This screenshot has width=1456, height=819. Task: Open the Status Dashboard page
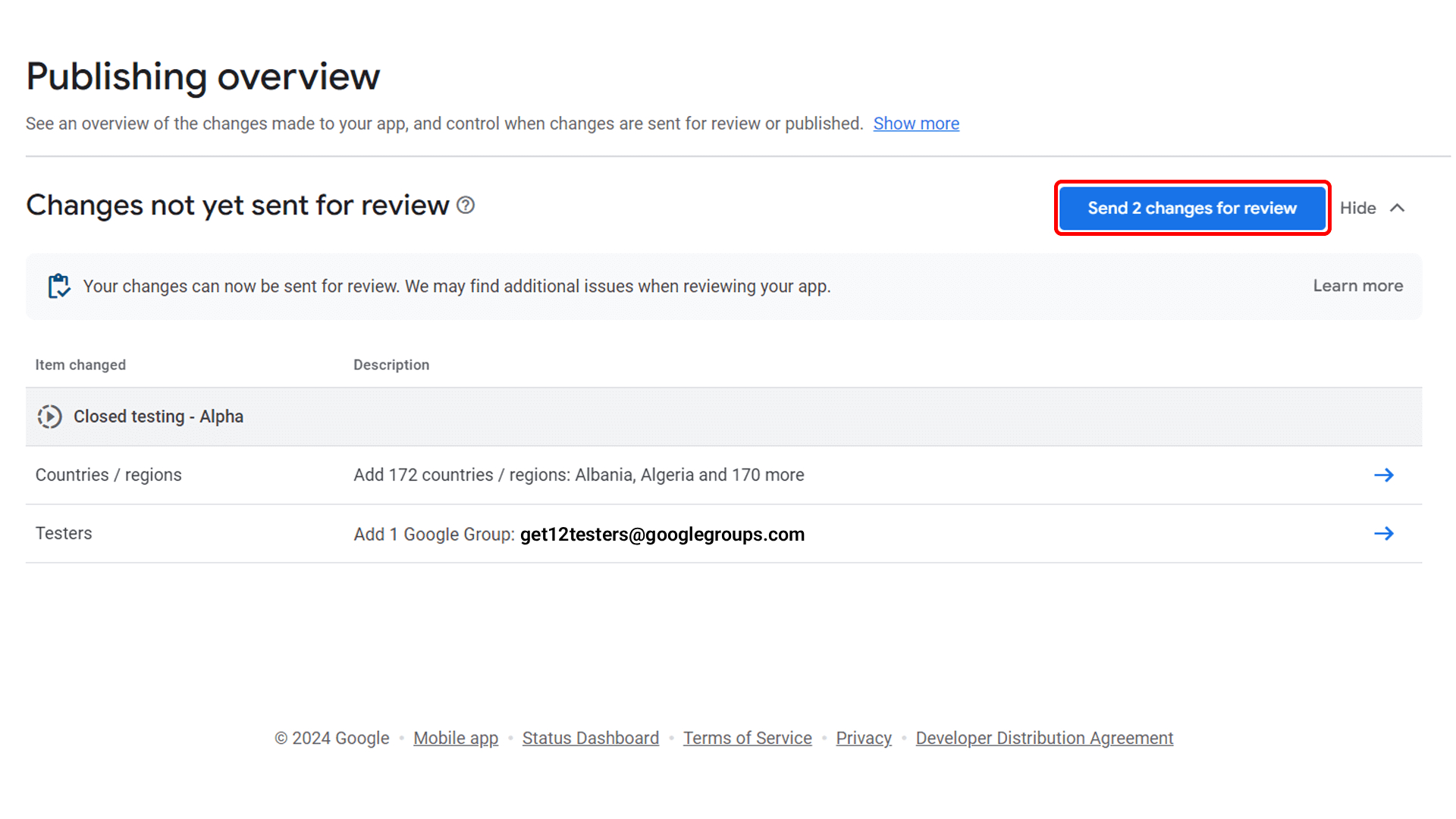(x=591, y=737)
